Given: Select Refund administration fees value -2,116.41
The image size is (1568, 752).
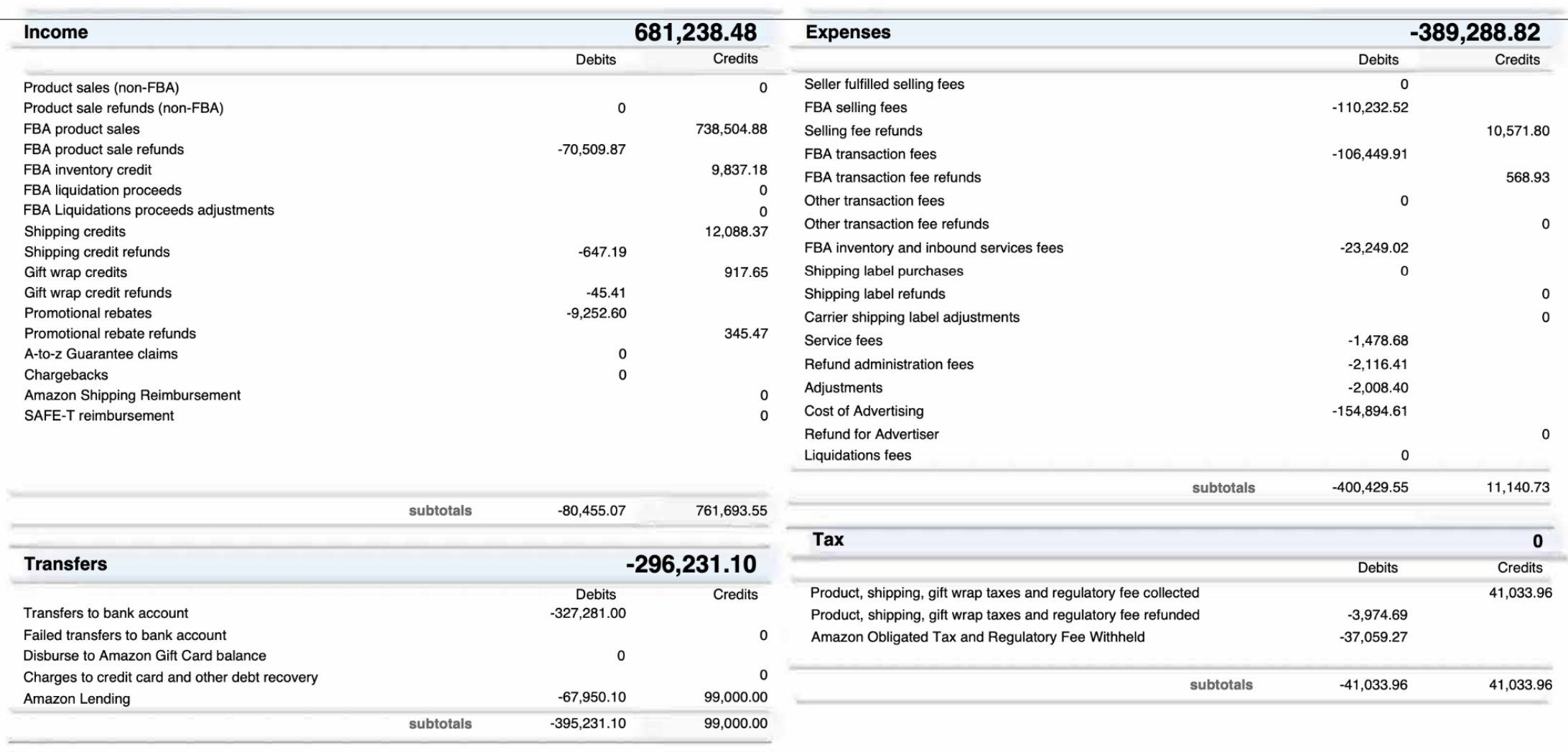Looking at the screenshot, I should (x=1377, y=365).
